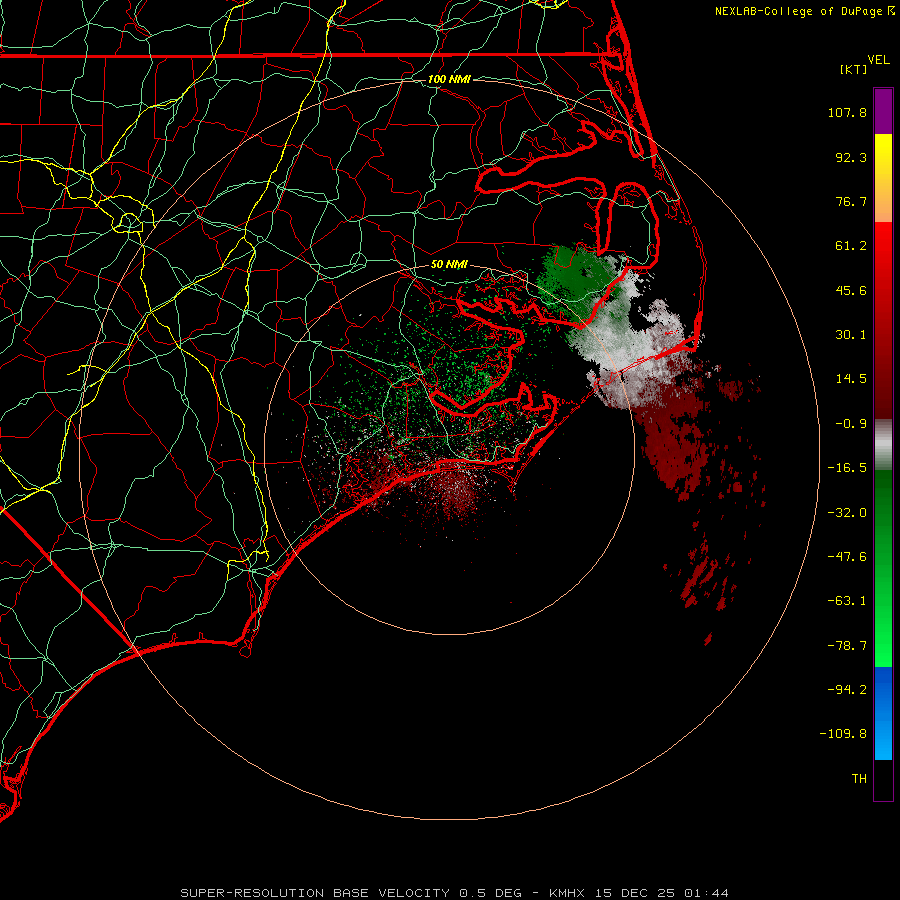Click the -47.6 velocity scale value

click(x=847, y=557)
